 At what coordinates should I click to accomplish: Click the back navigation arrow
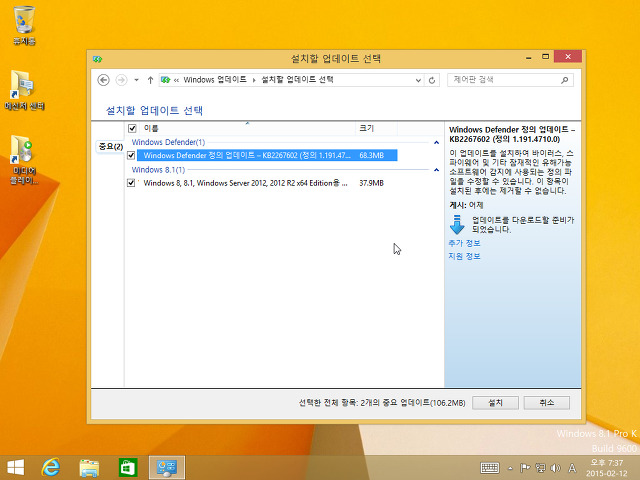tap(104, 80)
